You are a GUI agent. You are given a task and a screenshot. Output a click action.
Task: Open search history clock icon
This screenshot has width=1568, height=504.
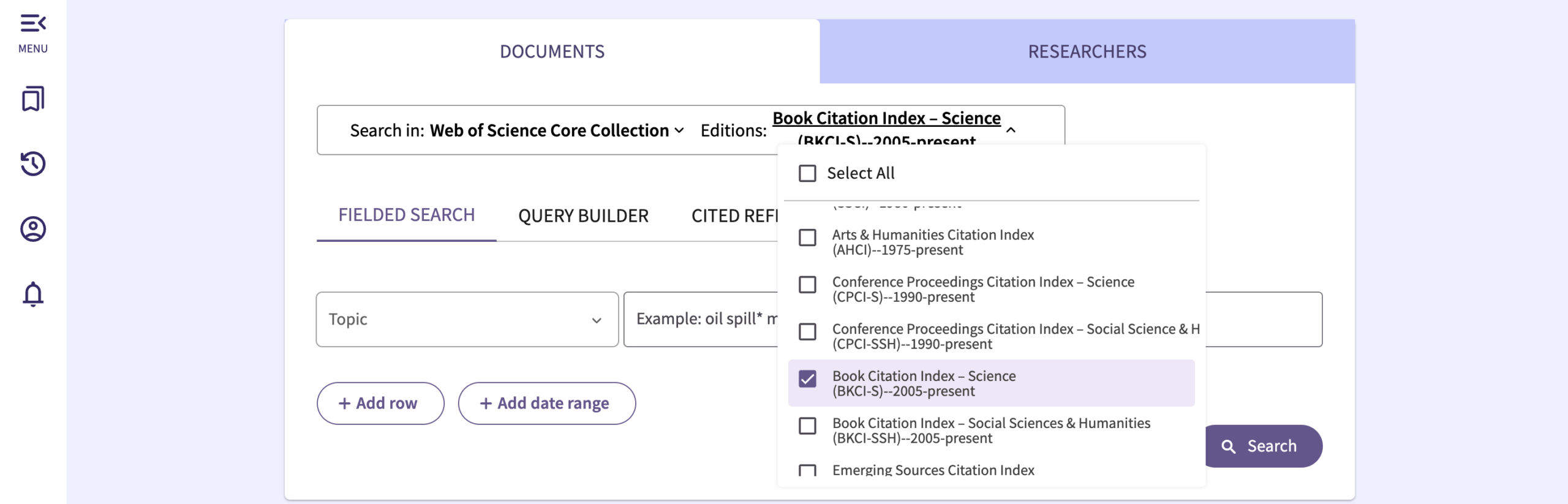point(33,164)
